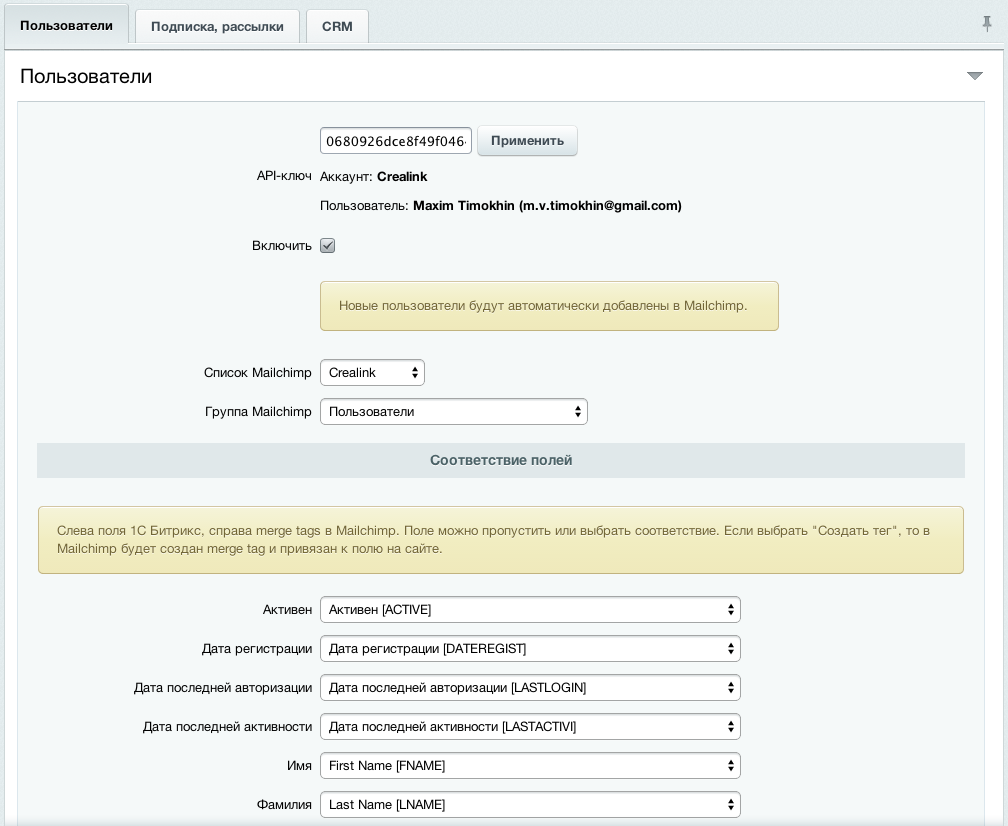Open the Группа Mailchimp dropdown
1008x826 pixels.
click(453, 411)
